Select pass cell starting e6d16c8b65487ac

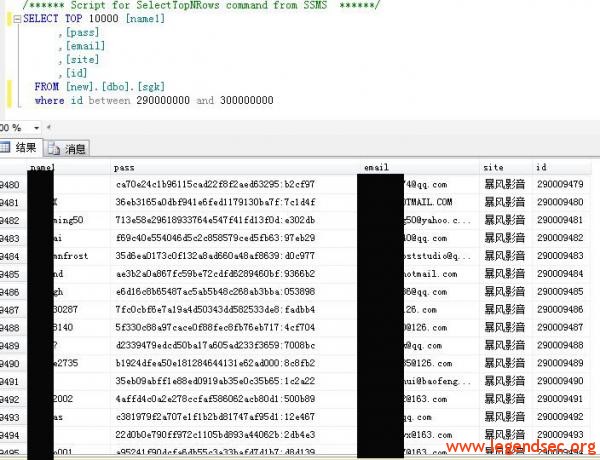coord(235,292)
